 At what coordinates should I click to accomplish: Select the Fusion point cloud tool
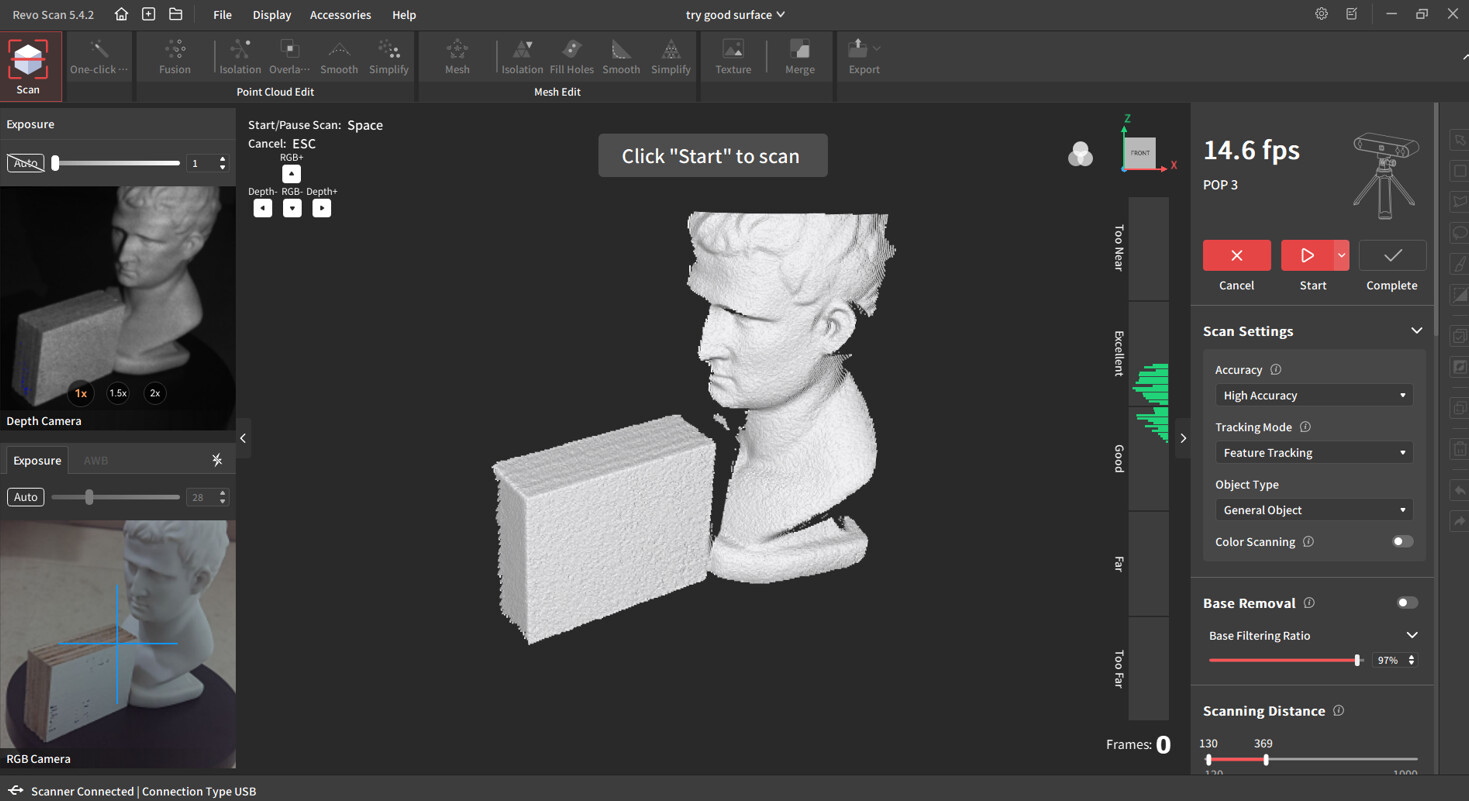point(174,57)
